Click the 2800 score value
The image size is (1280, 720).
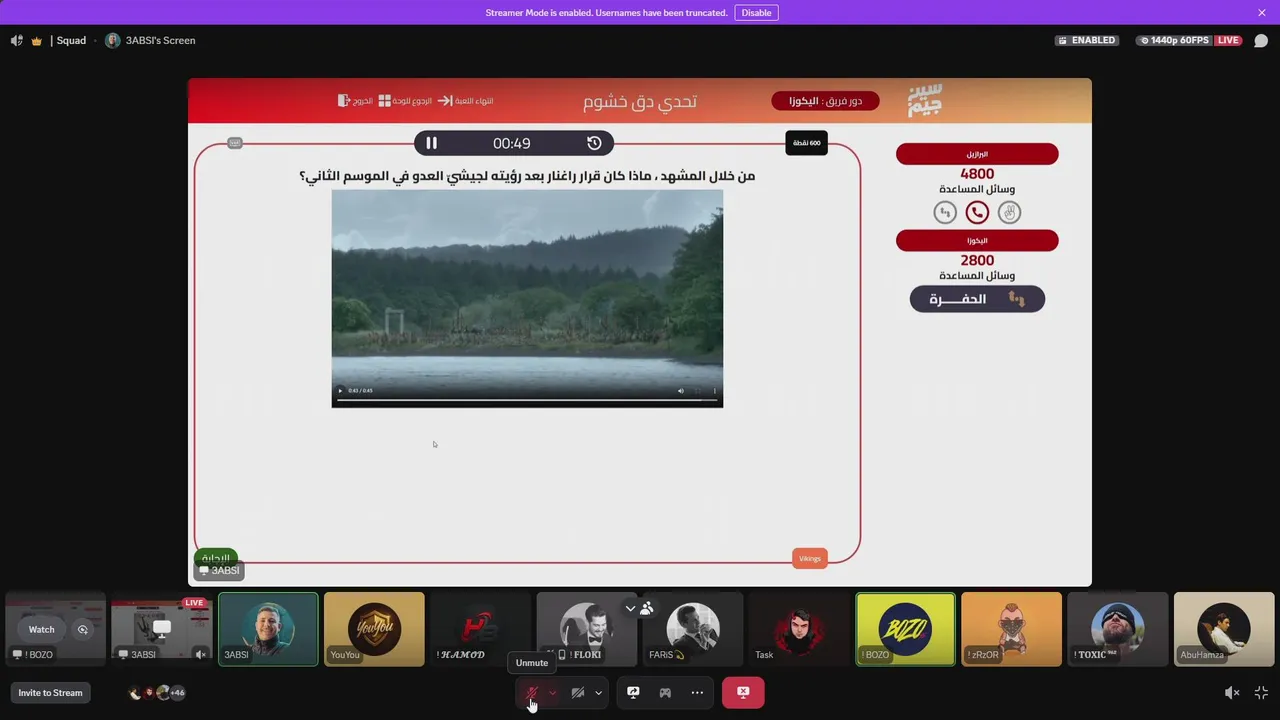977,260
